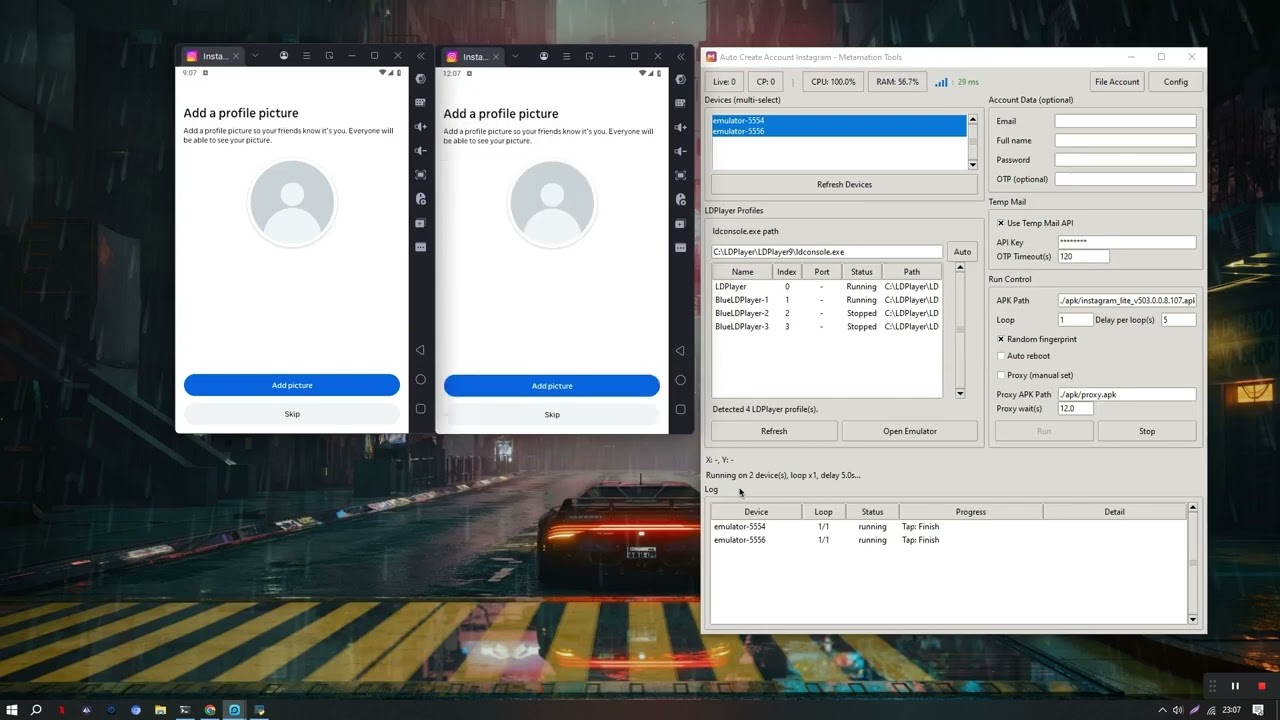
Task: Open account icon in right emulator title bar
Action: click(544, 56)
